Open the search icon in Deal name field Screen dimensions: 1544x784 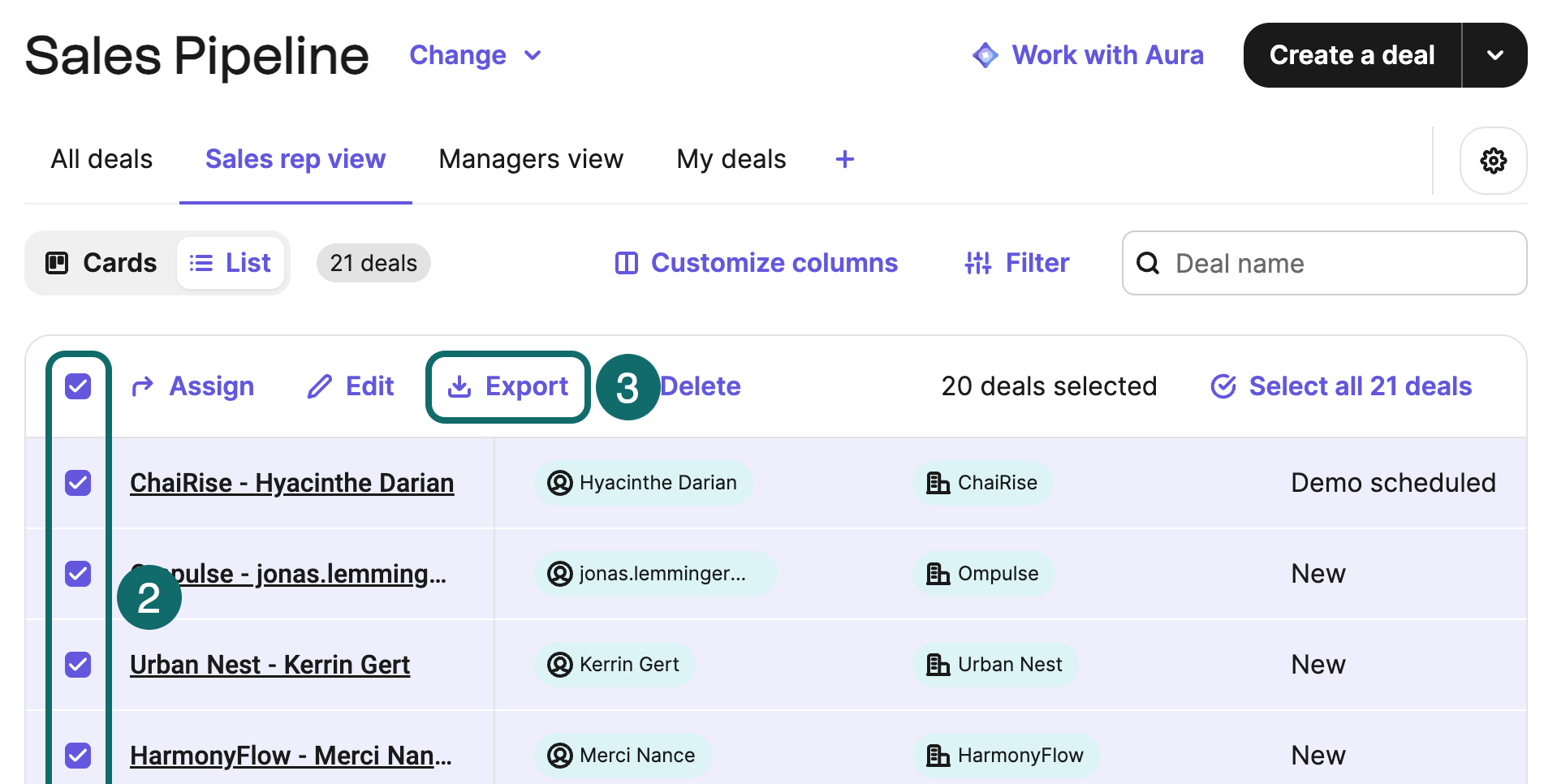click(1148, 263)
